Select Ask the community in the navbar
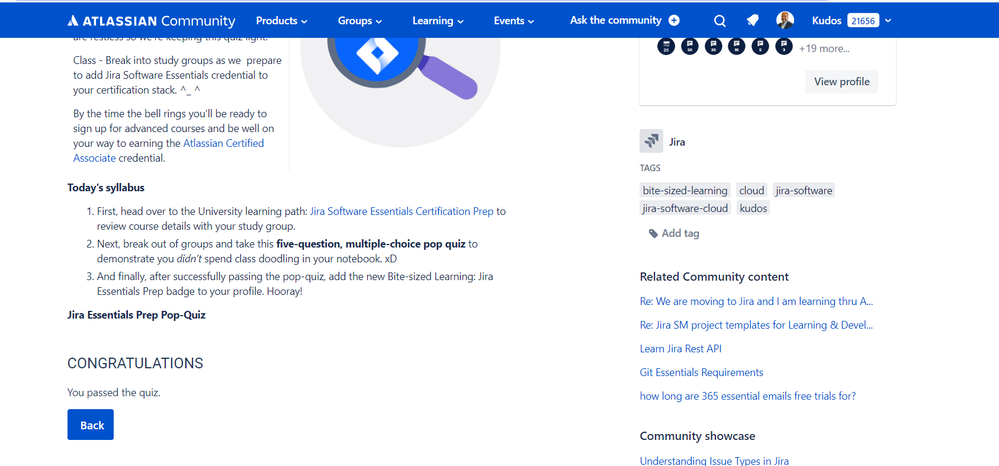999x466 pixels. pyautogui.click(x=615, y=20)
